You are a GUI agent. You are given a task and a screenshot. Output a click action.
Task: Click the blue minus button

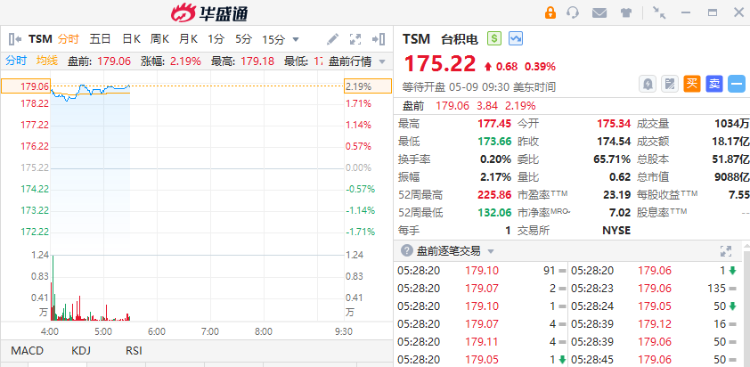coord(737,84)
